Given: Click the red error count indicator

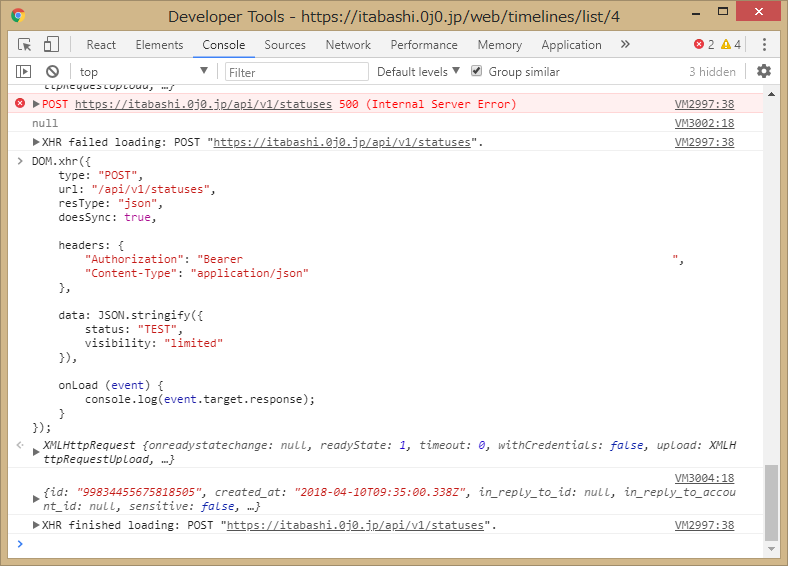Looking at the screenshot, I should click(705, 45).
